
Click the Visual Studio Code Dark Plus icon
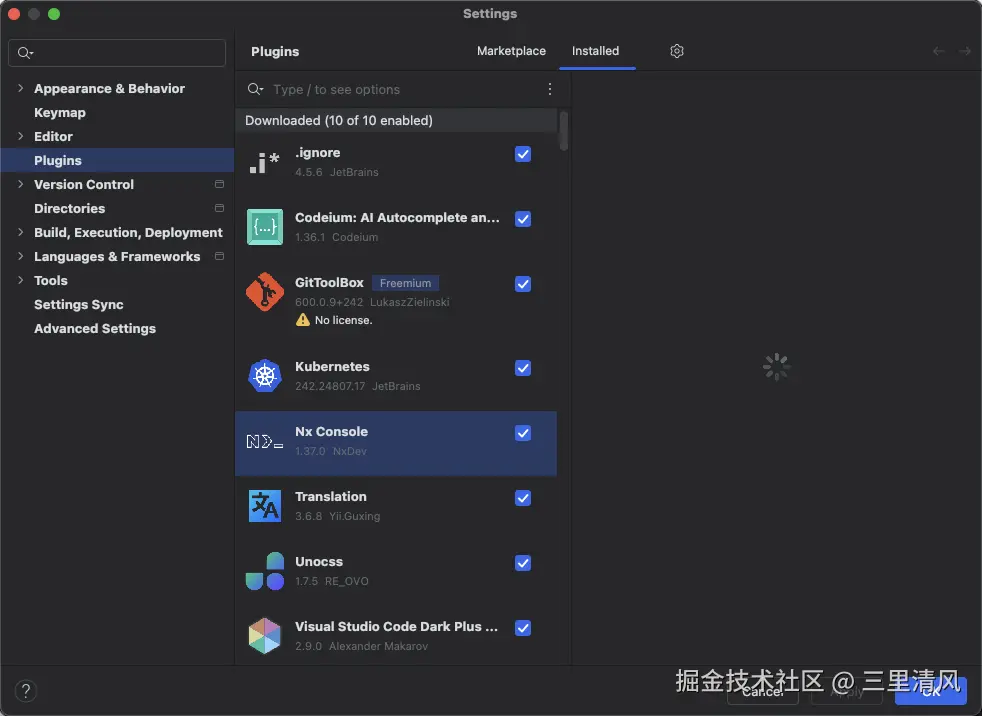[264, 636]
